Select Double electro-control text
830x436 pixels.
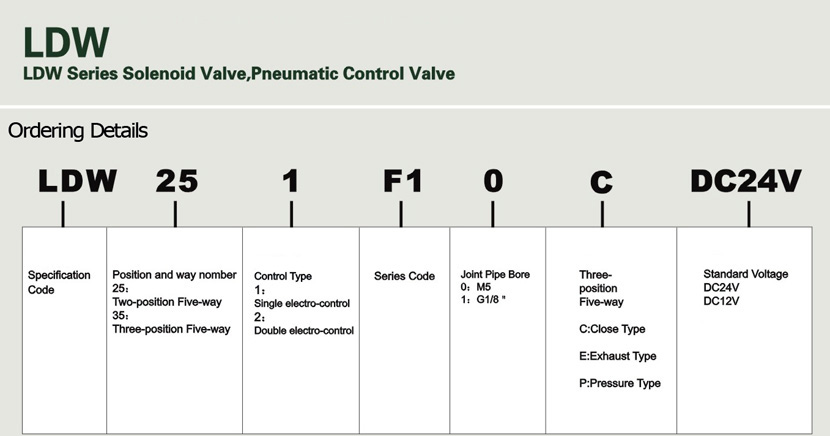tap(304, 331)
